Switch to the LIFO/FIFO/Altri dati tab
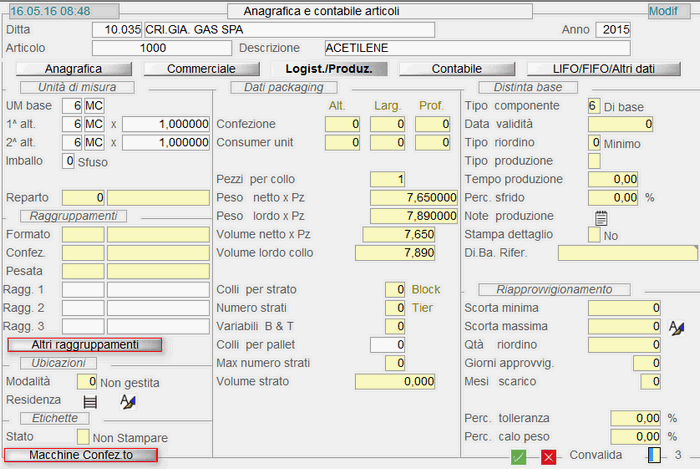 click(604, 69)
